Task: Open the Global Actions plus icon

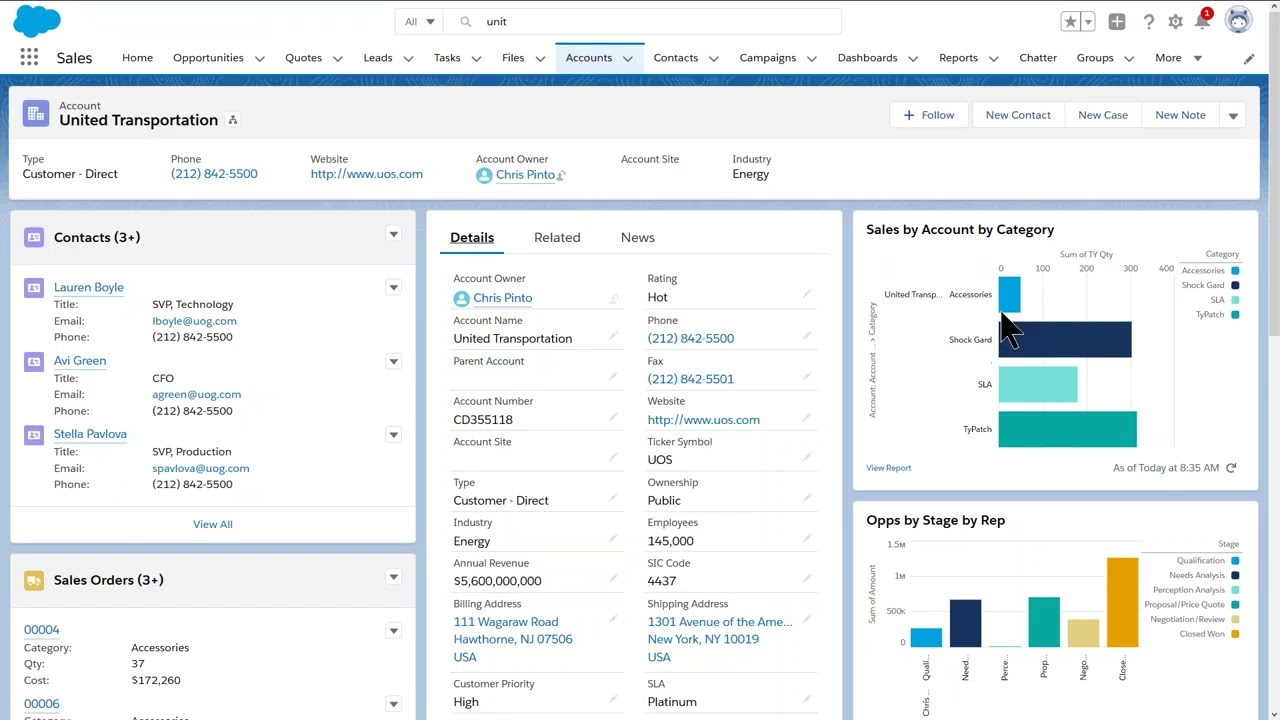Action: (x=1117, y=22)
